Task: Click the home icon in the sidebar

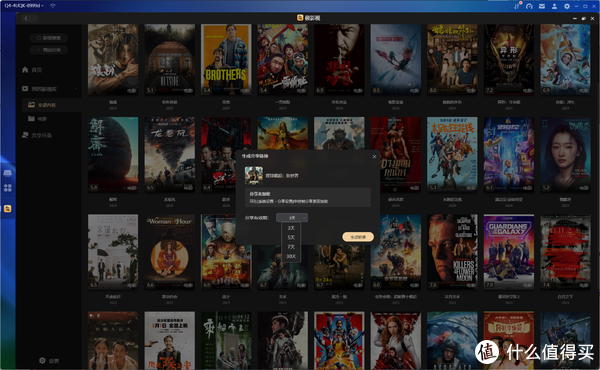Action: 25,70
